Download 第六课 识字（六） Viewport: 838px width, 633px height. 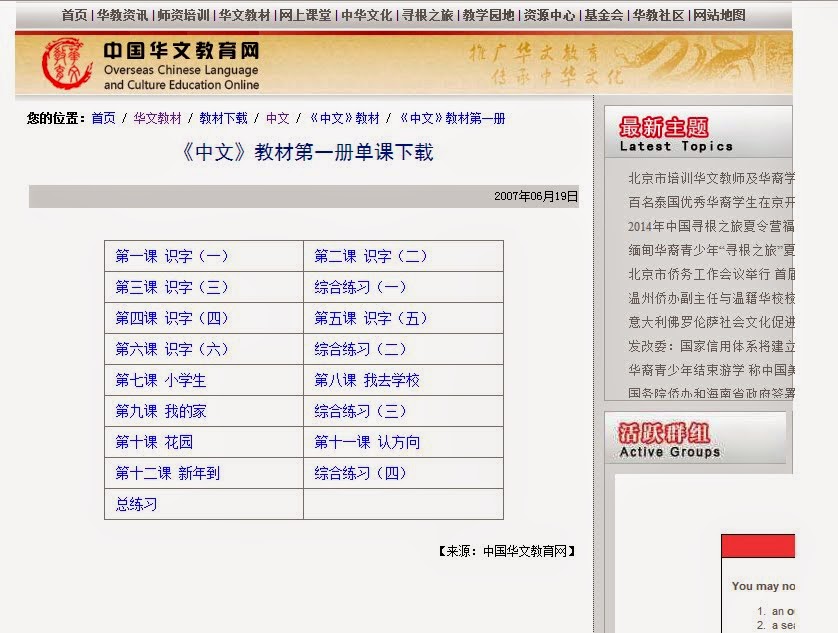[x=172, y=349]
